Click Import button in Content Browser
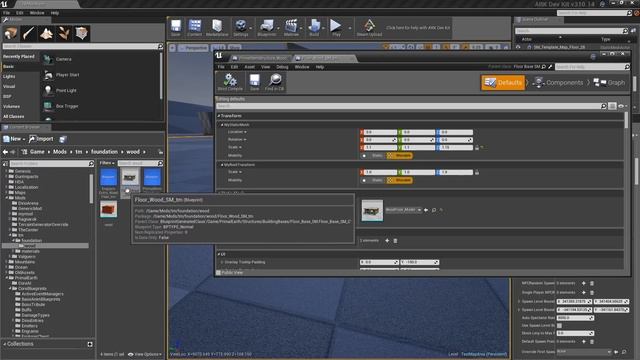This screenshot has height=360, width=640. click(41, 139)
